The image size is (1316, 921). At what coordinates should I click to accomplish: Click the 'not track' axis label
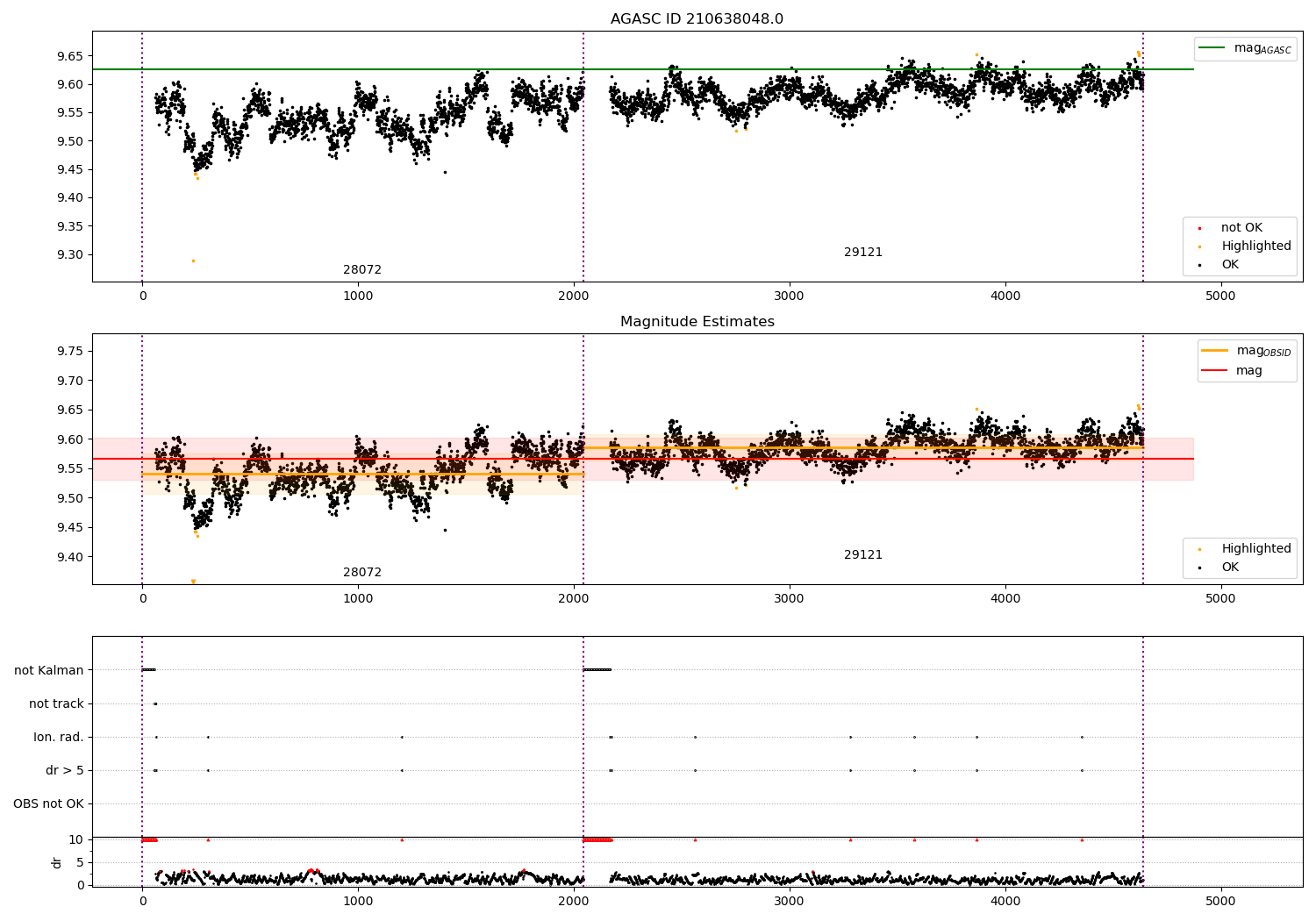pyautogui.click(x=56, y=704)
